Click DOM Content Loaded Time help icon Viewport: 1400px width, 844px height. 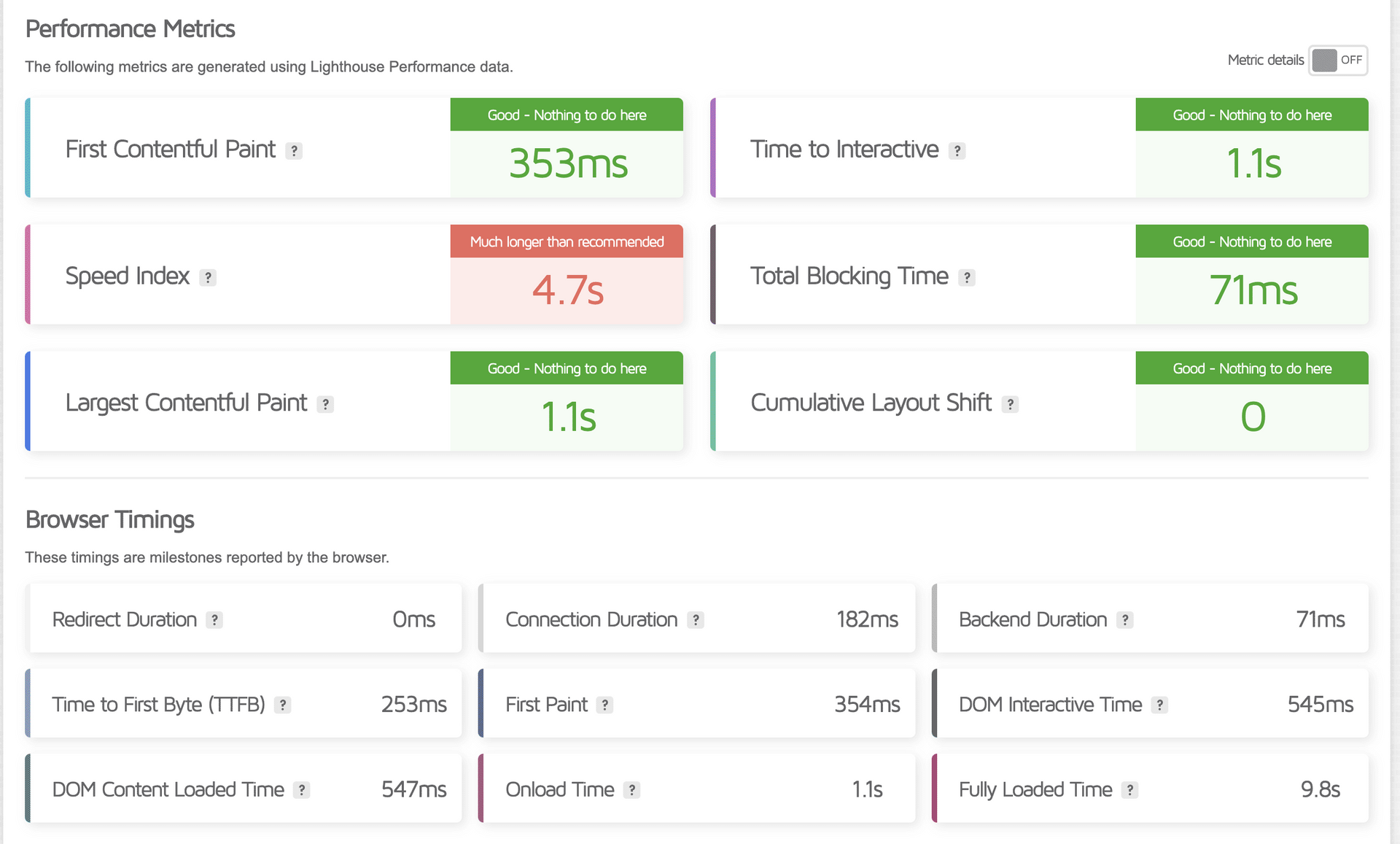pos(301,790)
